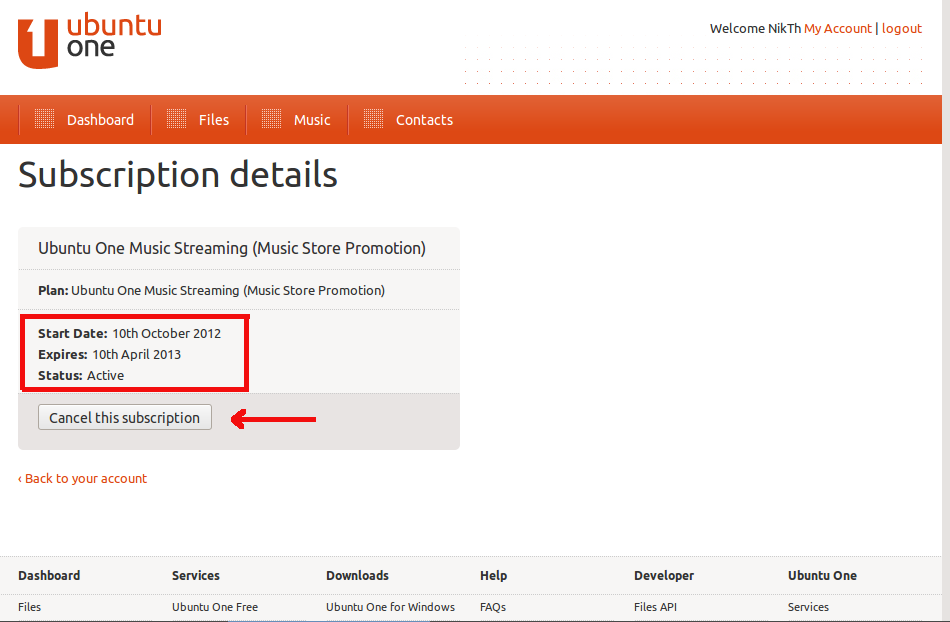950x622 pixels.
Task: Go to the Music navigation tab
Action: (312, 120)
